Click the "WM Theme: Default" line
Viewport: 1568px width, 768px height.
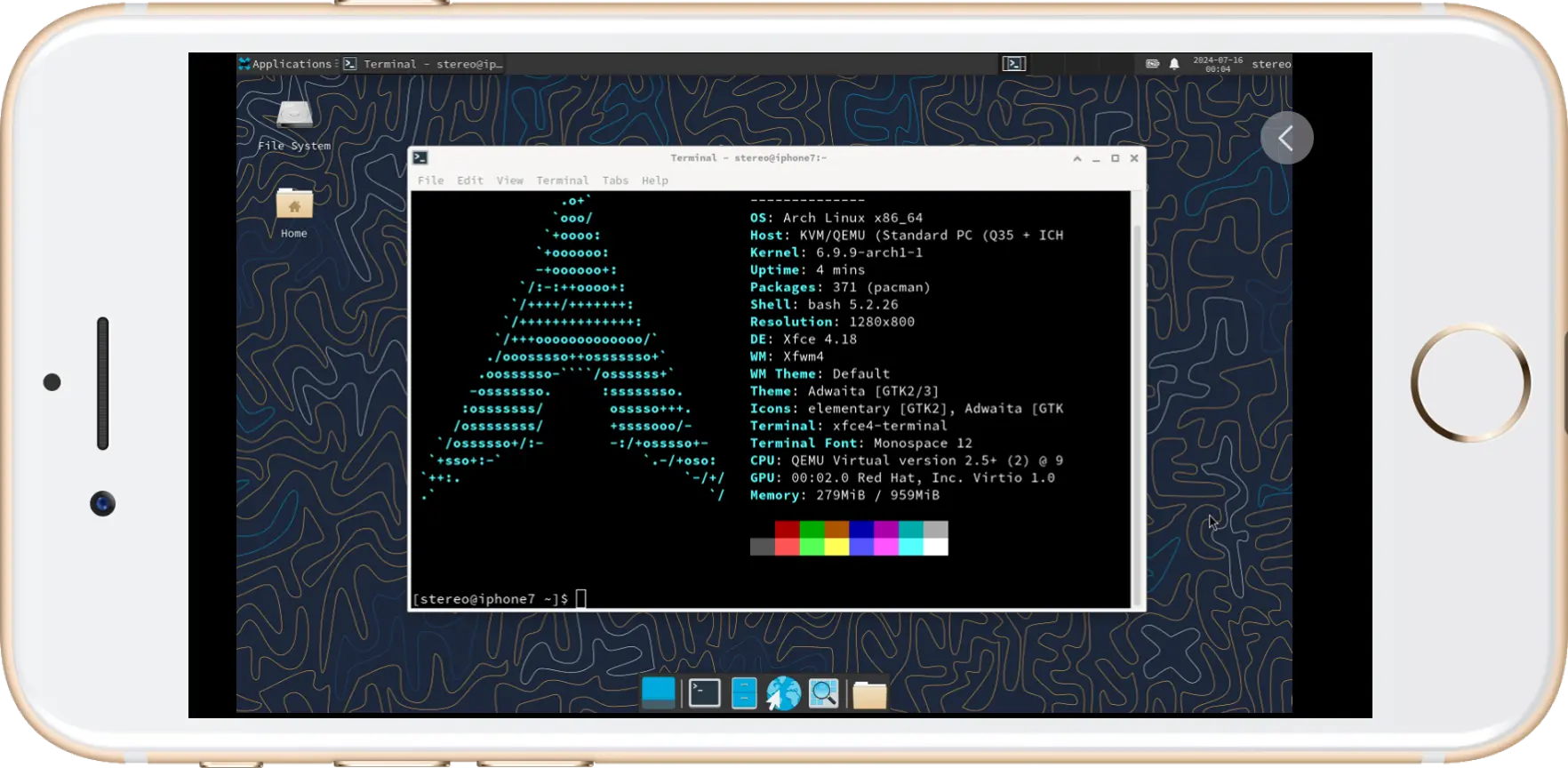tap(820, 374)
